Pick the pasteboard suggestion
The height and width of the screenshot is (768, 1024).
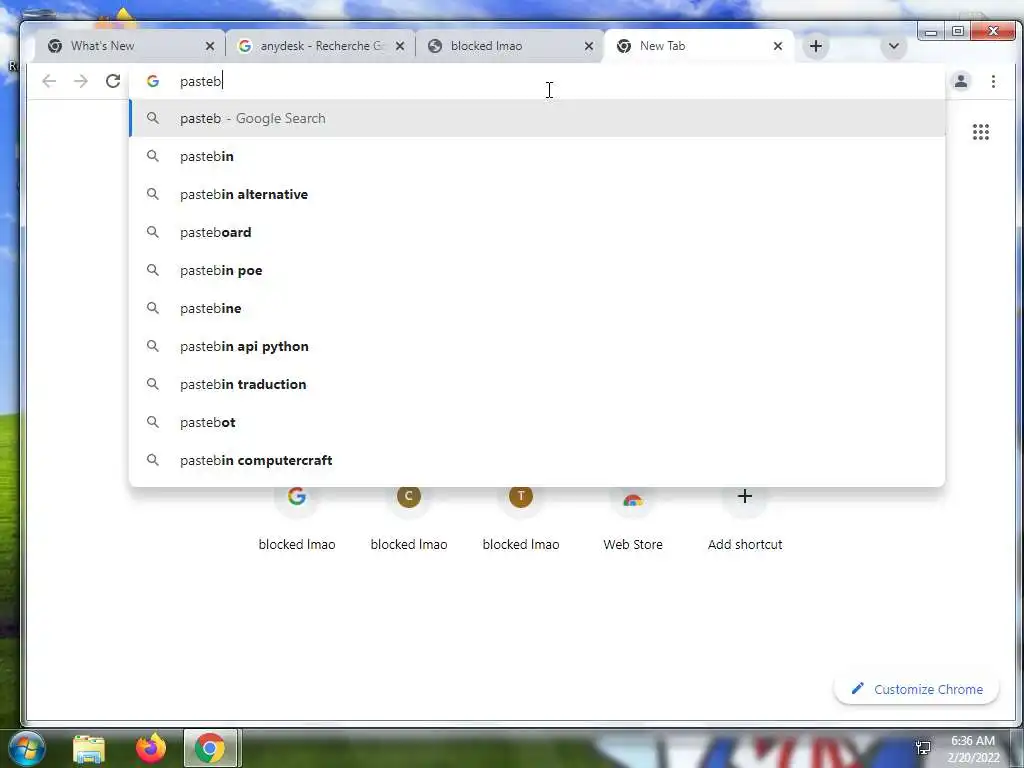pos(537,232)
